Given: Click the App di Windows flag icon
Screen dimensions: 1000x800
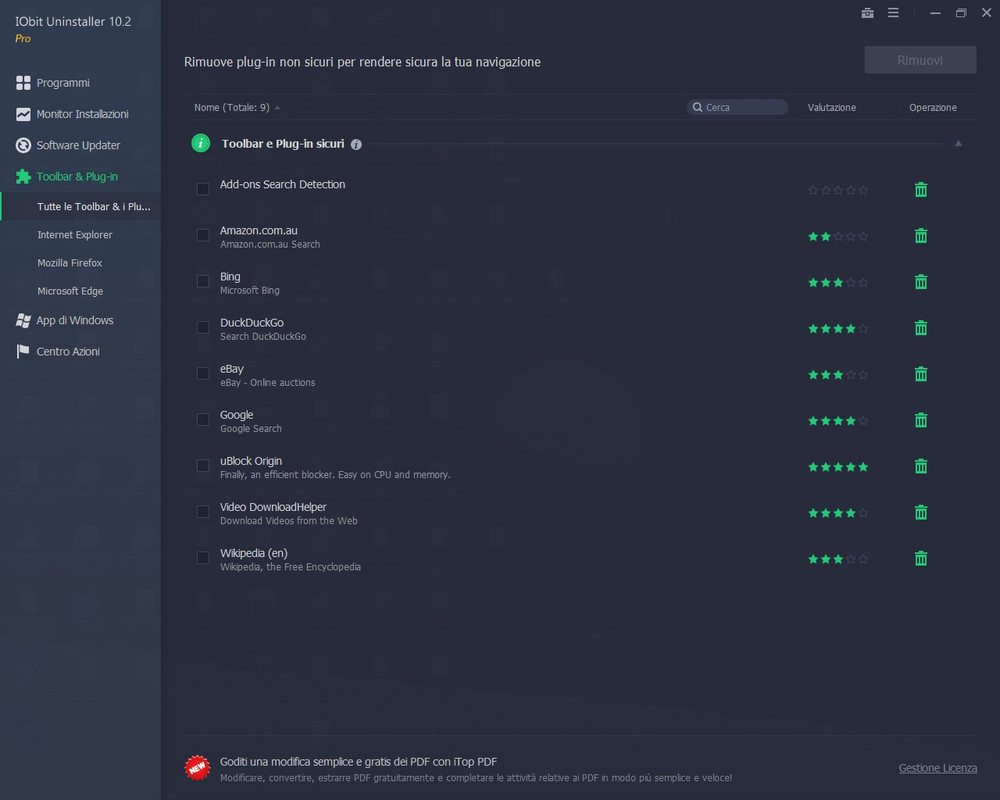Looking at the screenshot, I should [x=23, y=320].
